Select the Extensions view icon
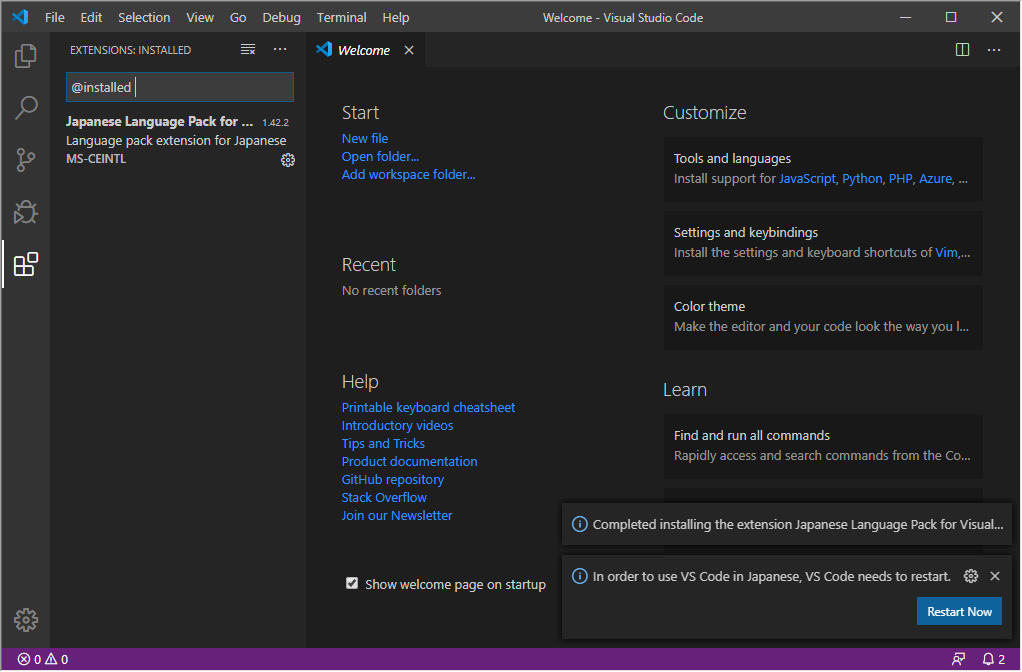The image size is (1022, 672). click(25, 264)
